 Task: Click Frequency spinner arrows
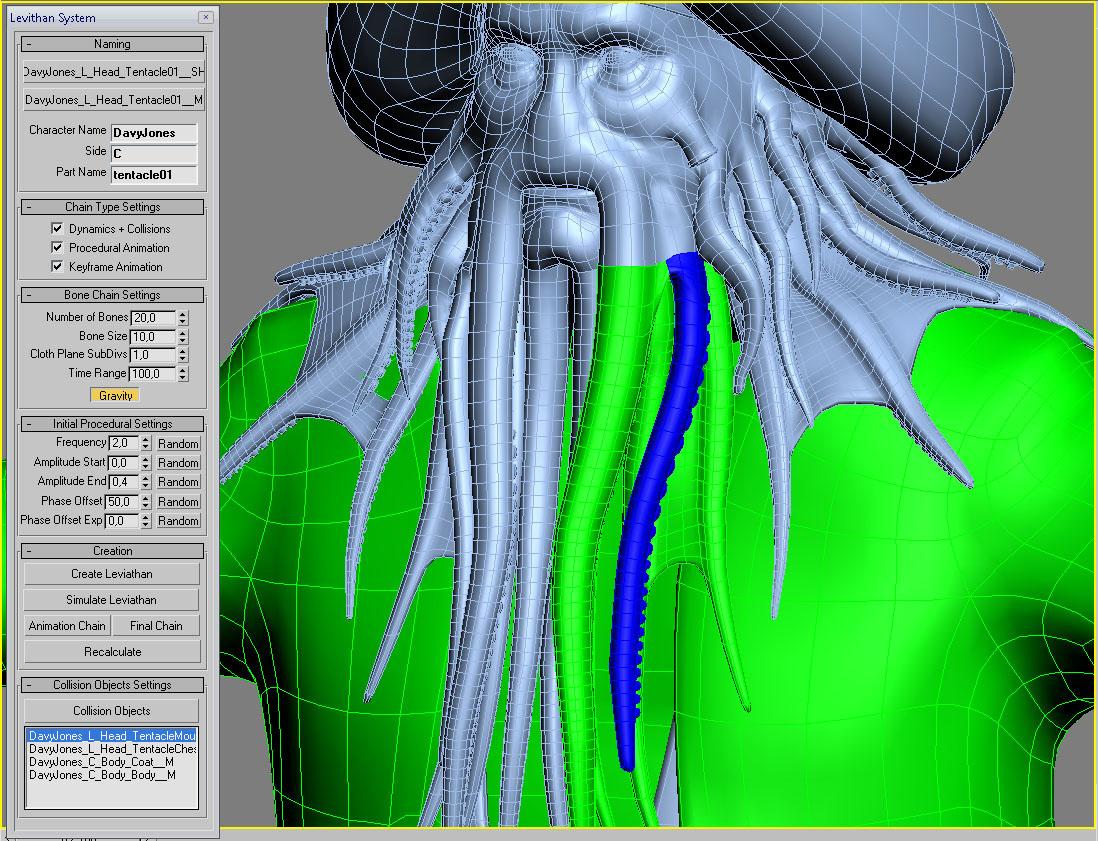(146, 443)
